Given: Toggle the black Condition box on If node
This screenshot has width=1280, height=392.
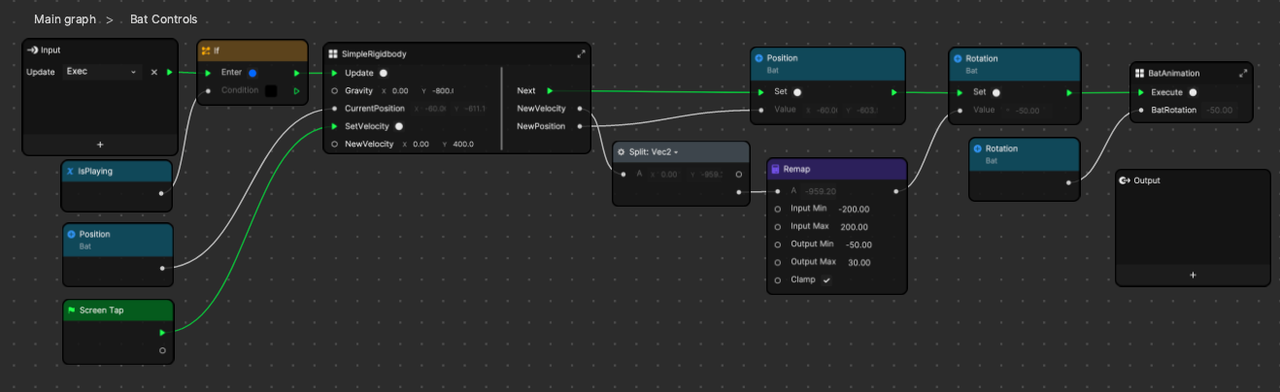Looking at the screenshot, I should click(271, 91).
